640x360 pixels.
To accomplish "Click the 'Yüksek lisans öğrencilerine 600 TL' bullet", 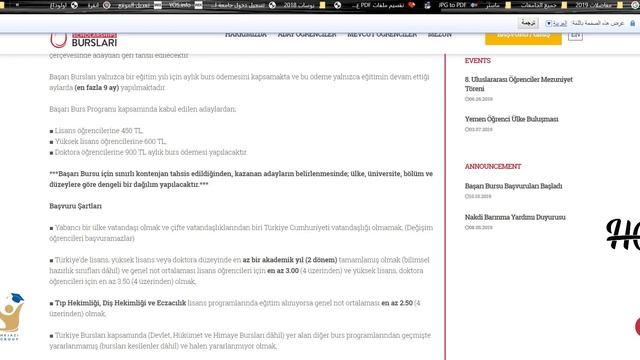I will click(108, 141).
